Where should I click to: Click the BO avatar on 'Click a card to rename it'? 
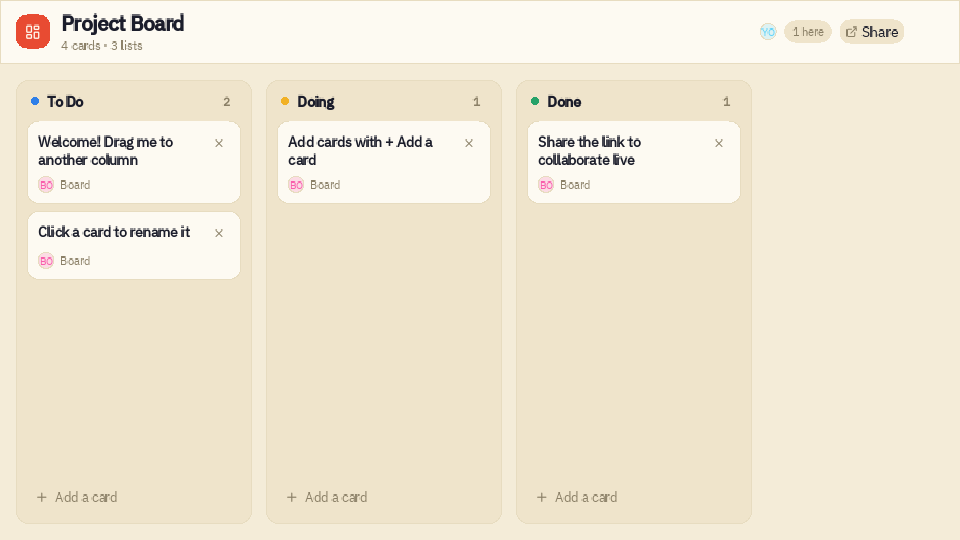[x=46, y=261]
